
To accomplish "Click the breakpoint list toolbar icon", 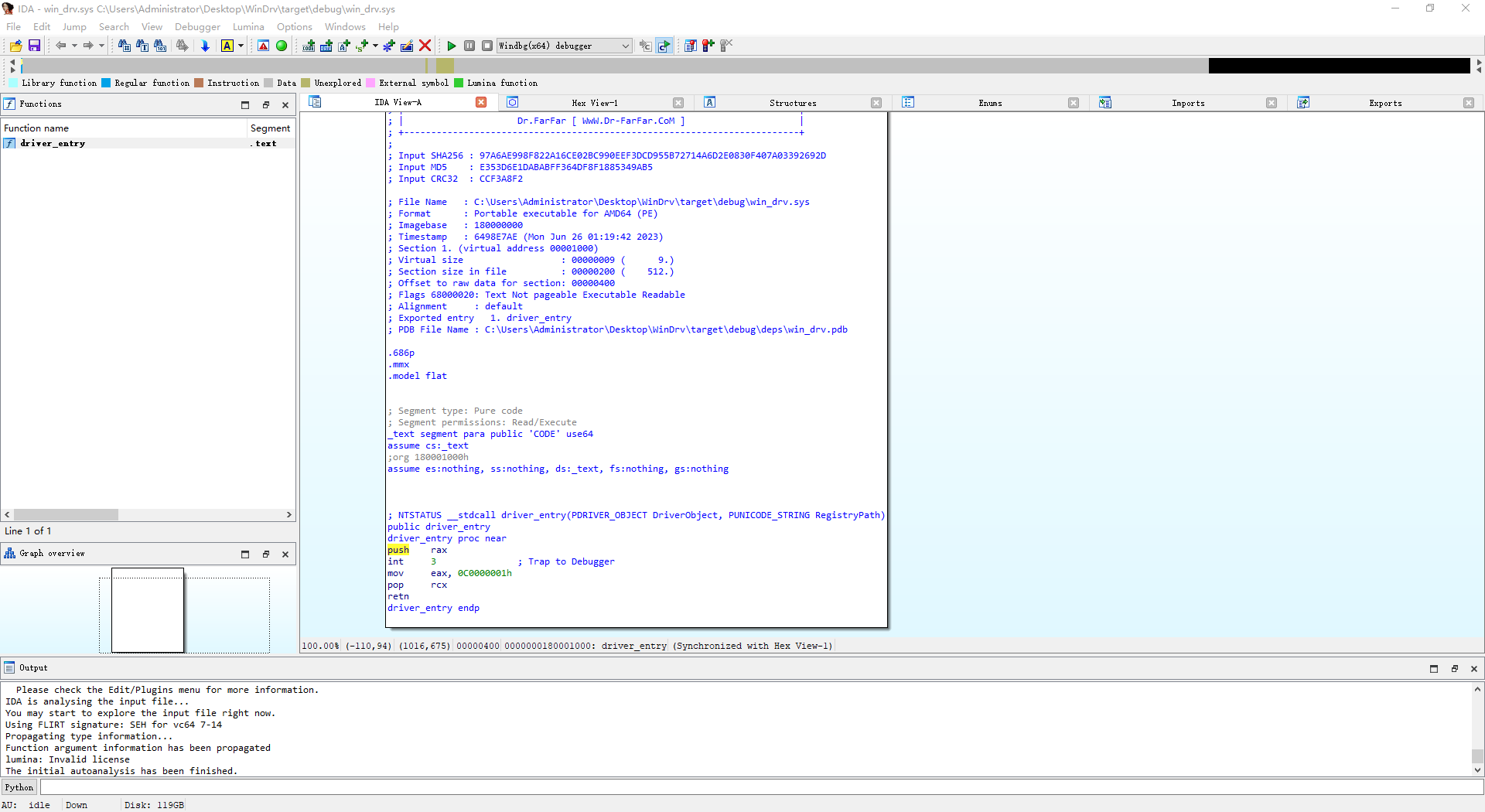I will pyautogui.click(x=691, y=46).
